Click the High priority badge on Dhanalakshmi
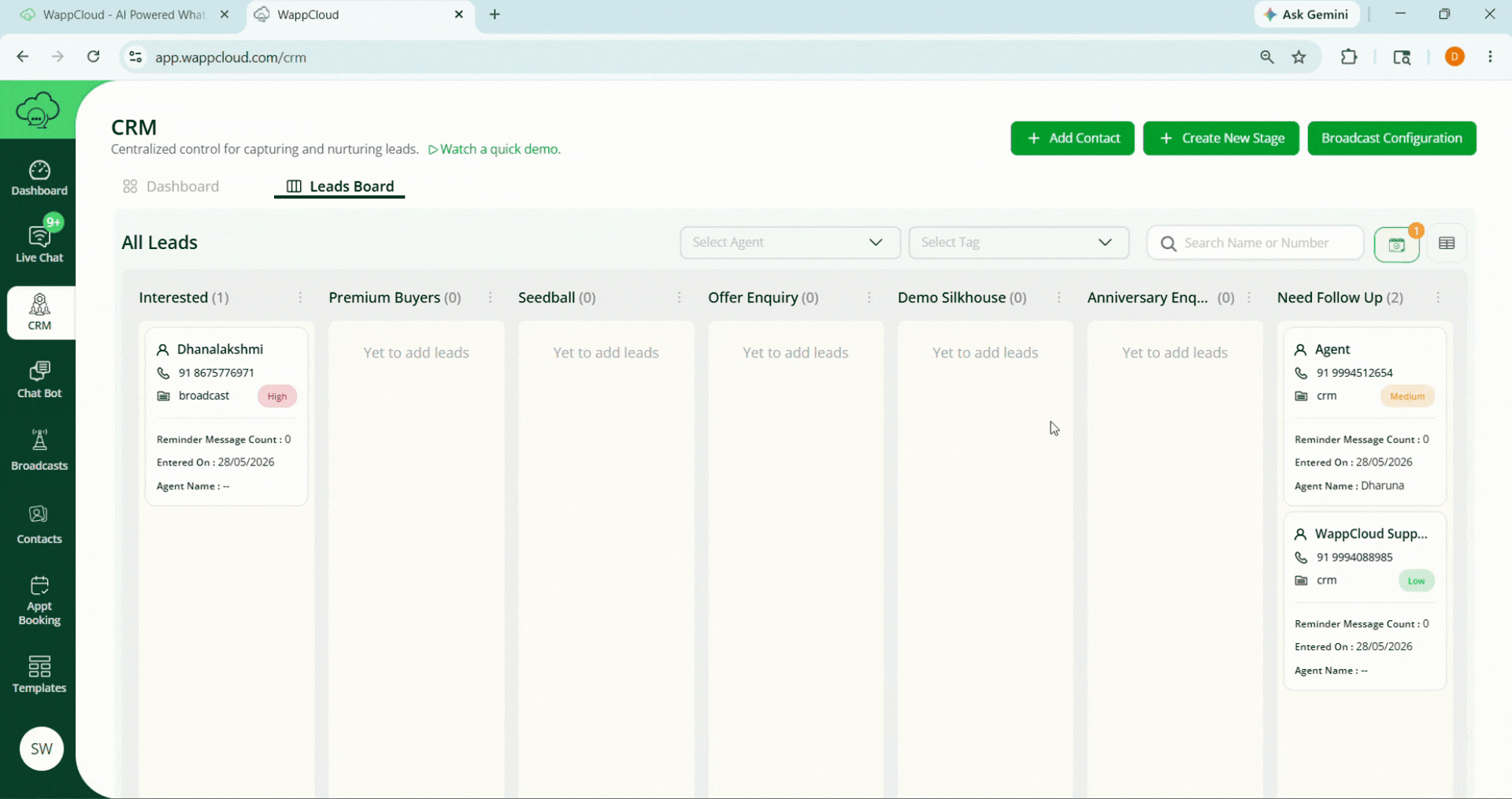Image resolution: width=1512 pixels, height=799 pixels. coord(277,396)
